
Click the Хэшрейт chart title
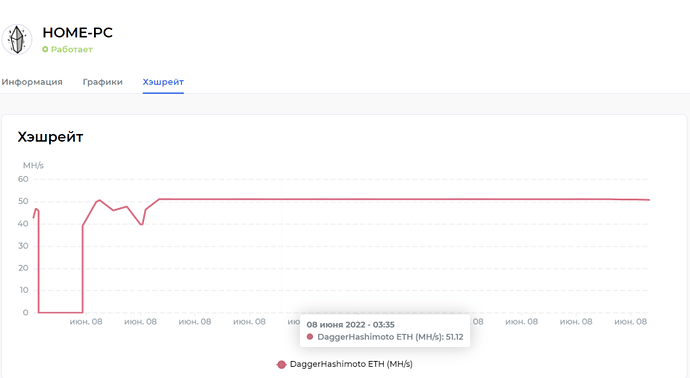point(50,137)
